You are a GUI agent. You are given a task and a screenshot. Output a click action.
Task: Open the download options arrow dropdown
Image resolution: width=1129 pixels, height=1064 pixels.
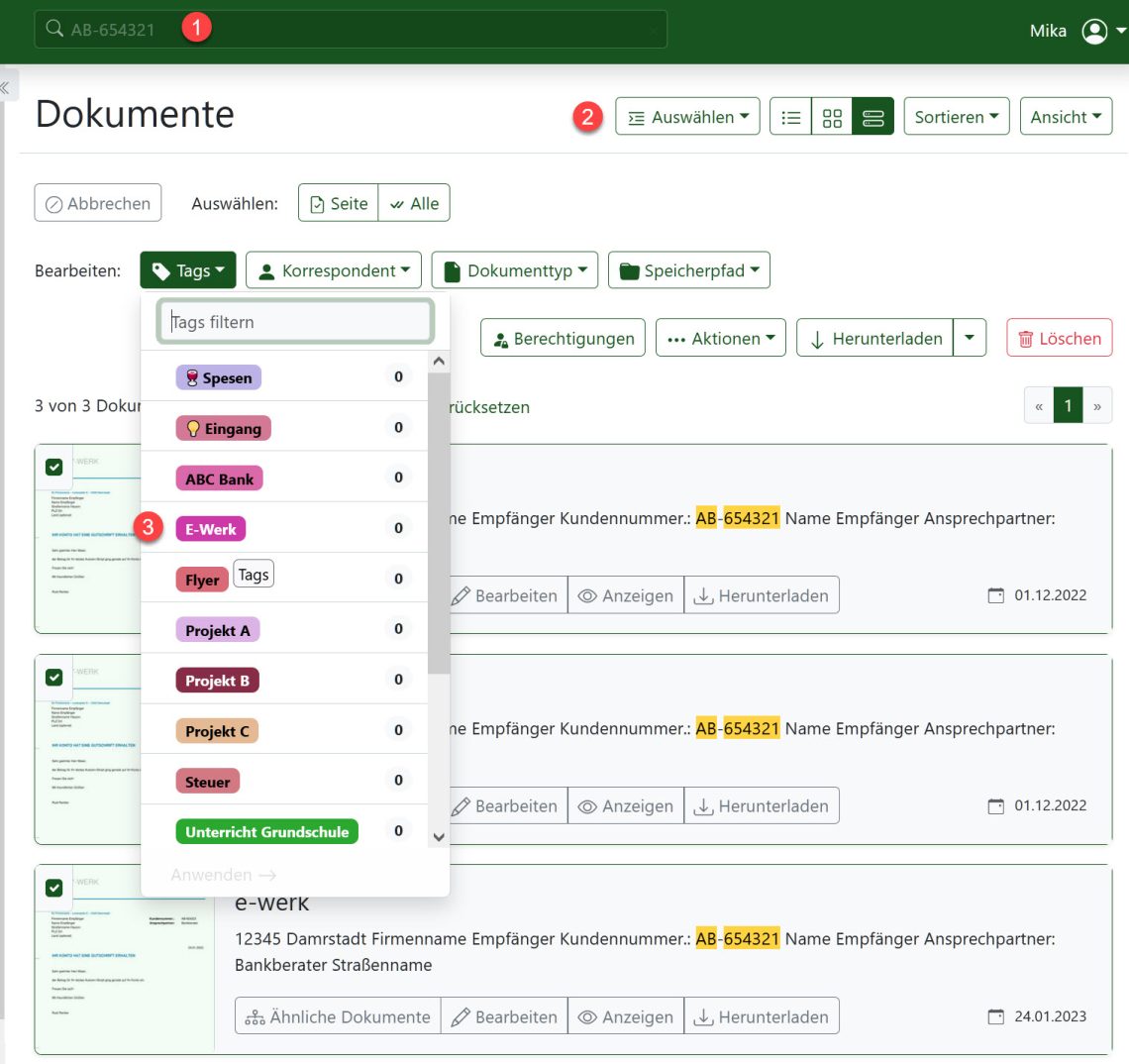[970, 337]
